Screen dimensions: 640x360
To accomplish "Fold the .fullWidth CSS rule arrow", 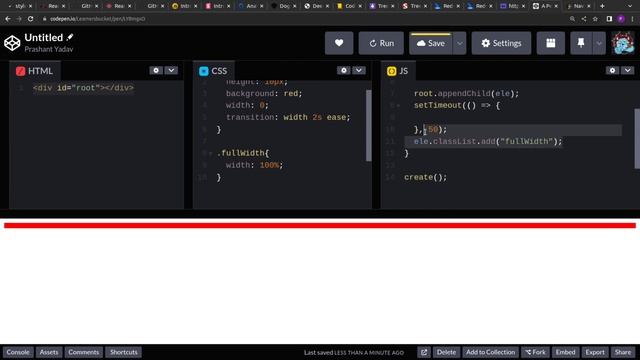I will pos(211,153).
